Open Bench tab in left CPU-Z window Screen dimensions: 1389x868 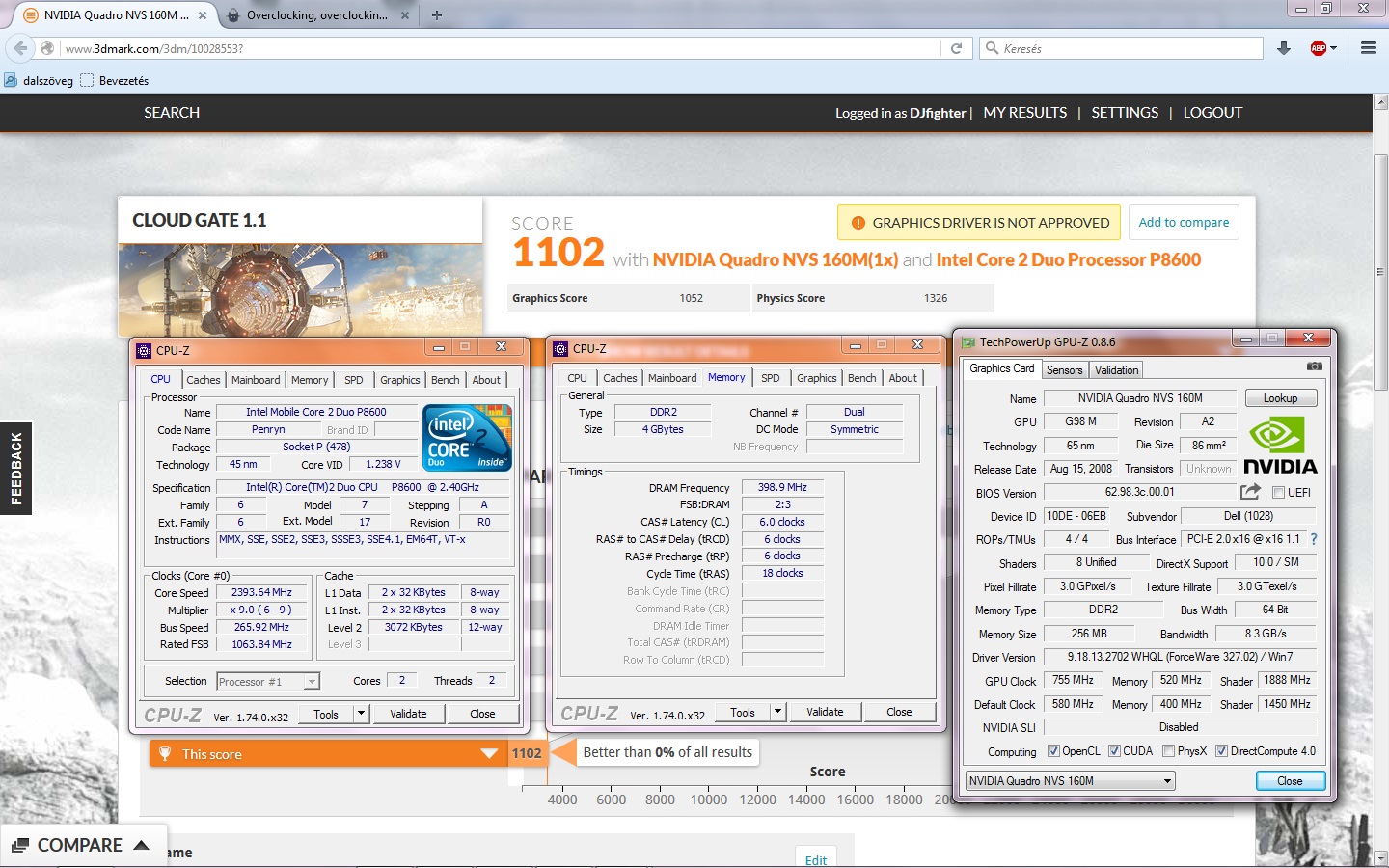coord(445,380)
